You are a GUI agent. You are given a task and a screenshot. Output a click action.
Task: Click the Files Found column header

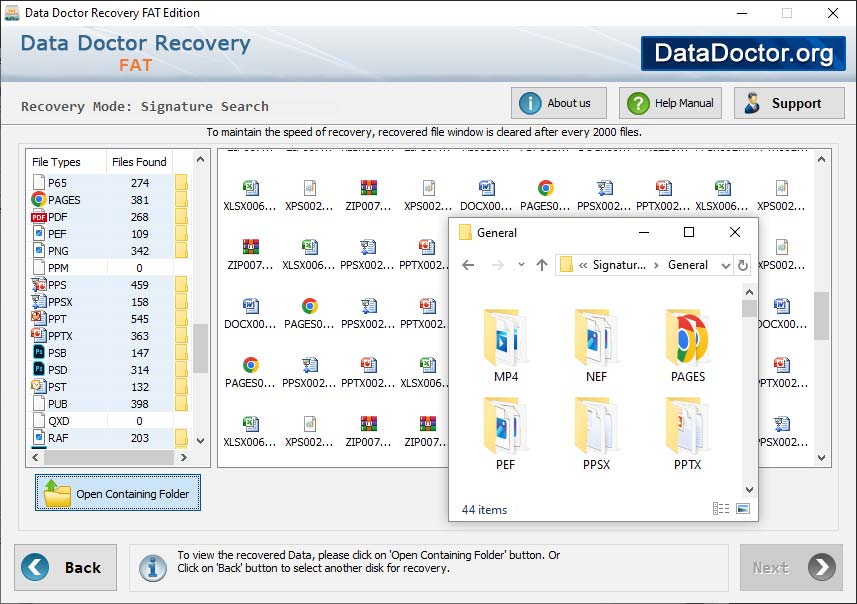pyautogui.click(x=139, y=162)
